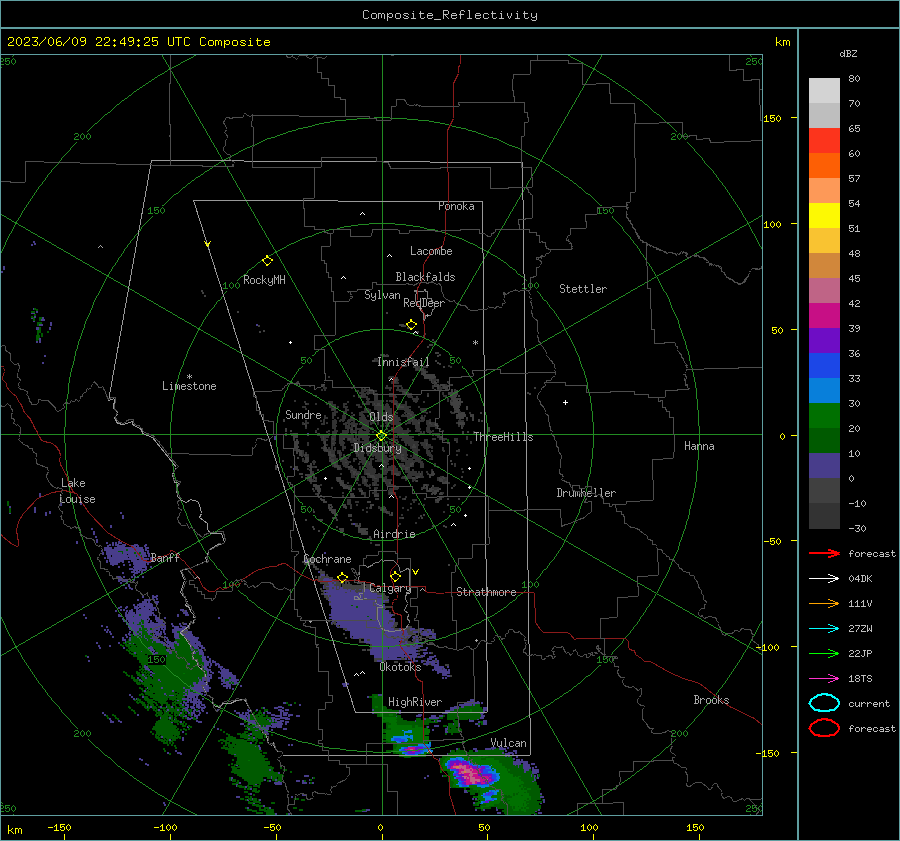Click the yellow diamond marker near RockyMH
The width and height of the screenshot is (900, 841).
coord(267,261)
